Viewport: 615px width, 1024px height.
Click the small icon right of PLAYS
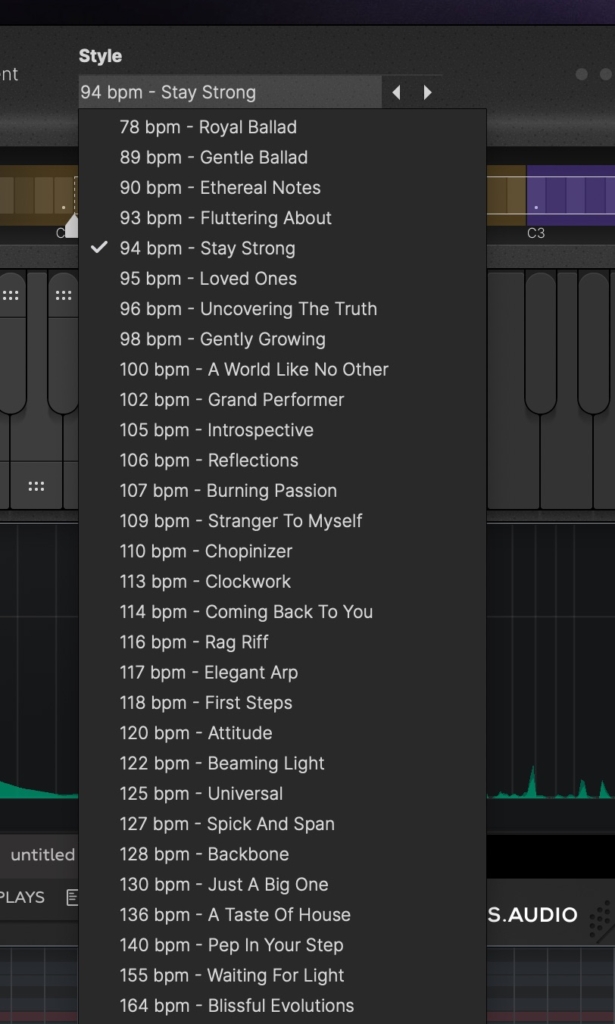[x=72, y=898]
